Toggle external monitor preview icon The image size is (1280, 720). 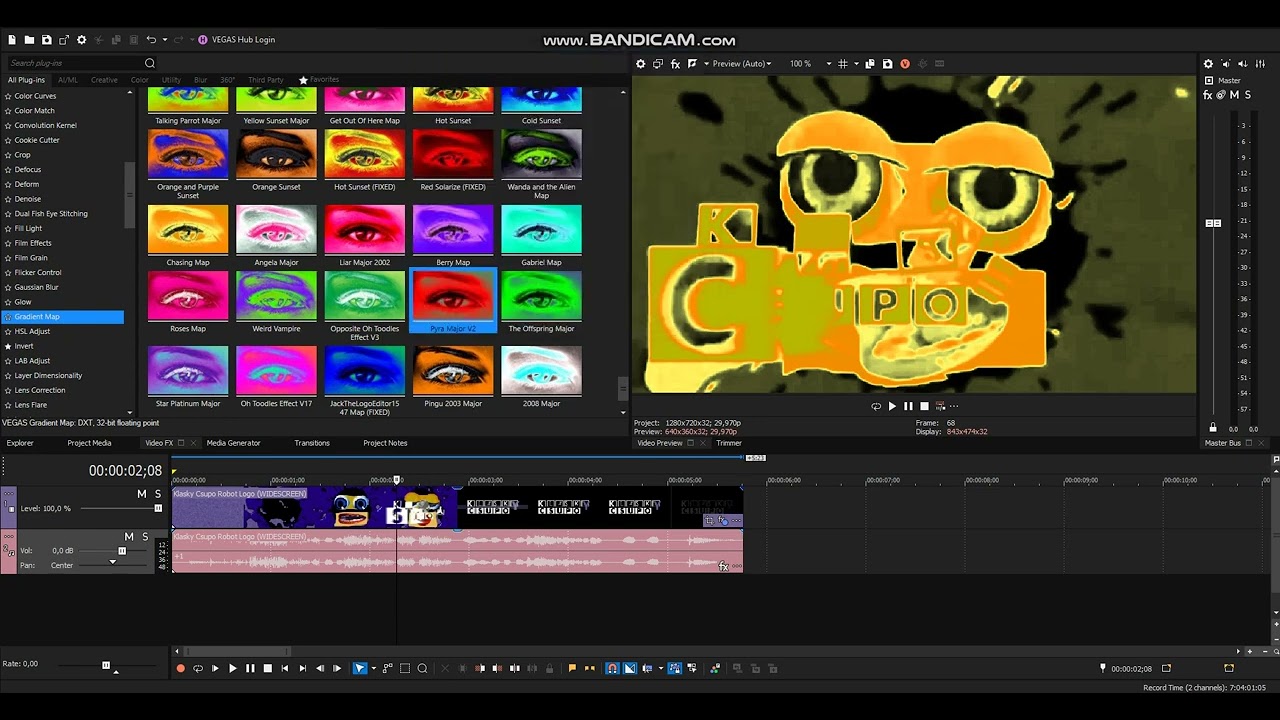coord(658,64)
